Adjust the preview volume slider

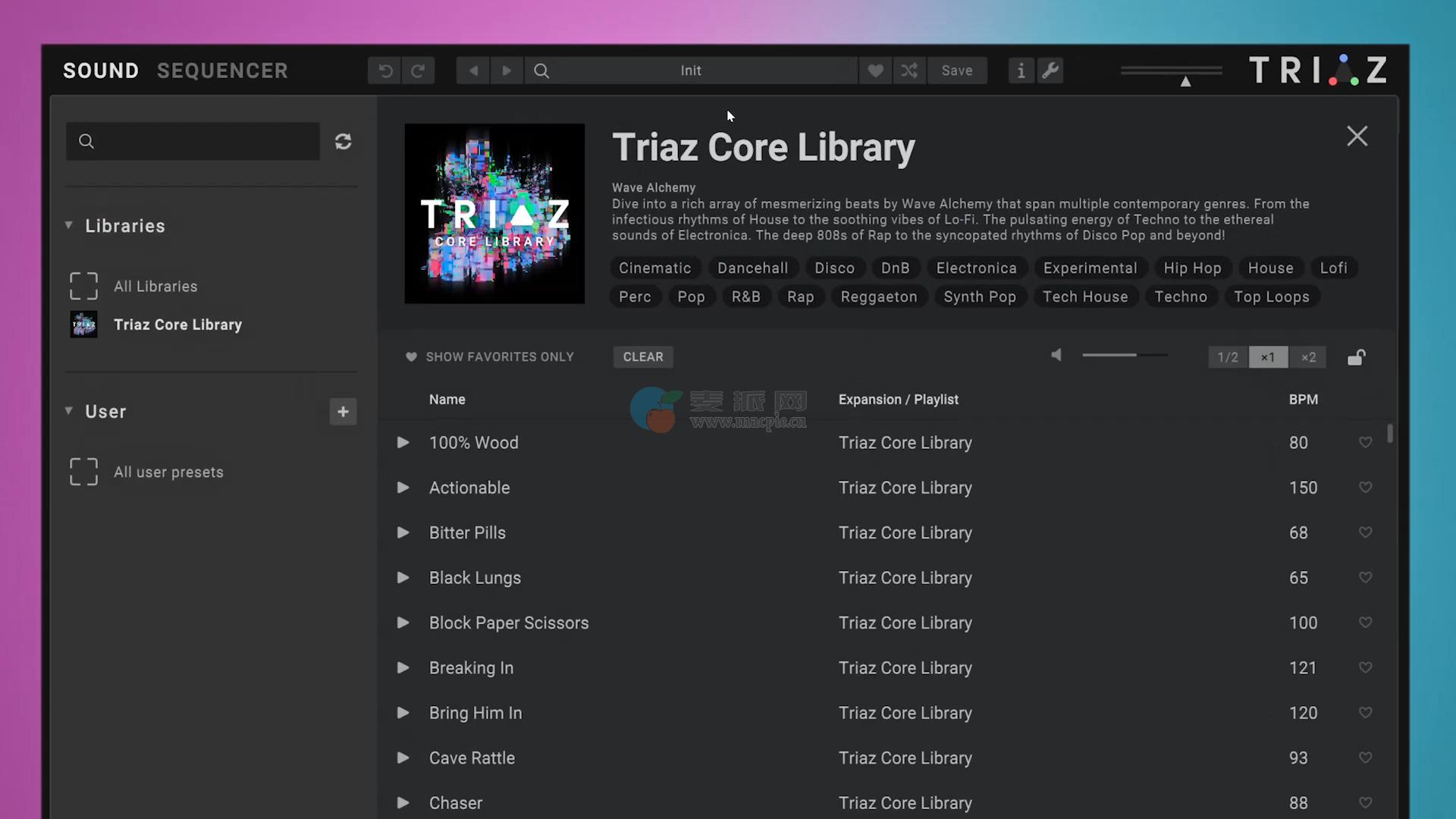pos(1125,355)
